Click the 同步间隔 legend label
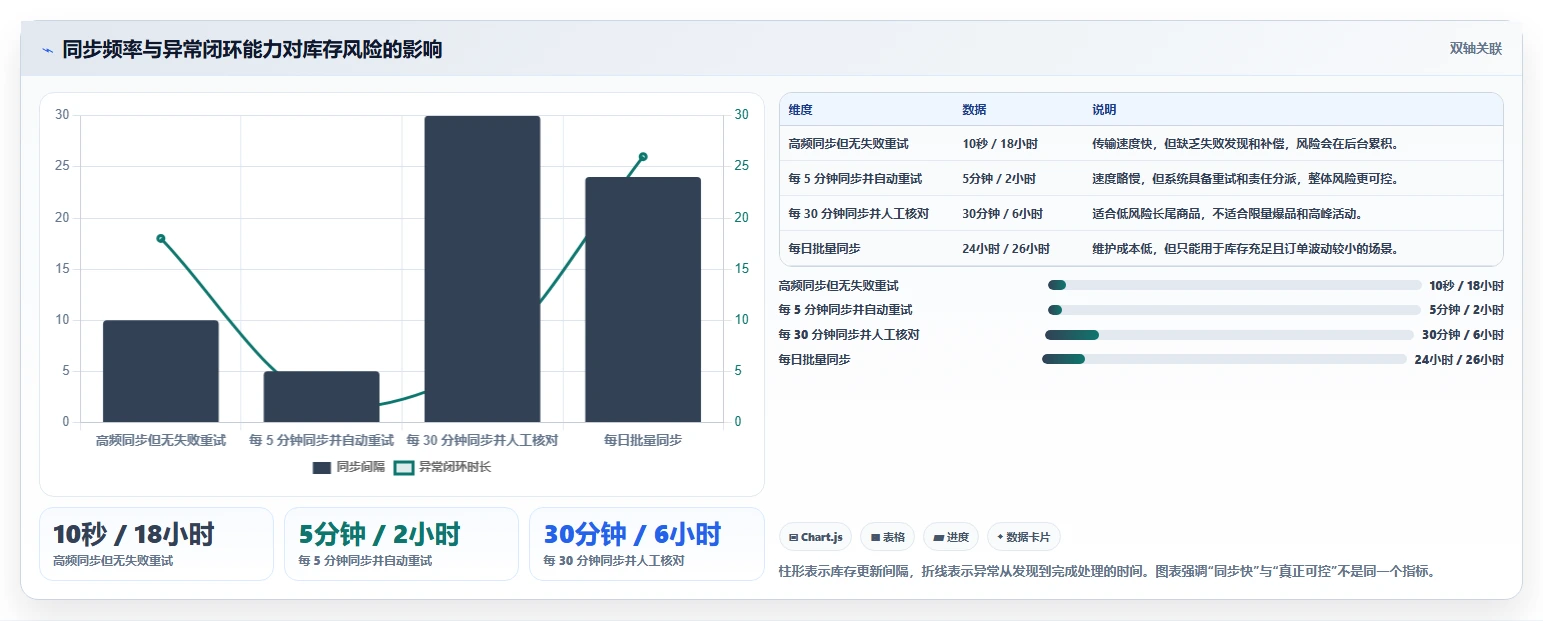This screenshot has height=621, width=1543. (x=360, y=467)
